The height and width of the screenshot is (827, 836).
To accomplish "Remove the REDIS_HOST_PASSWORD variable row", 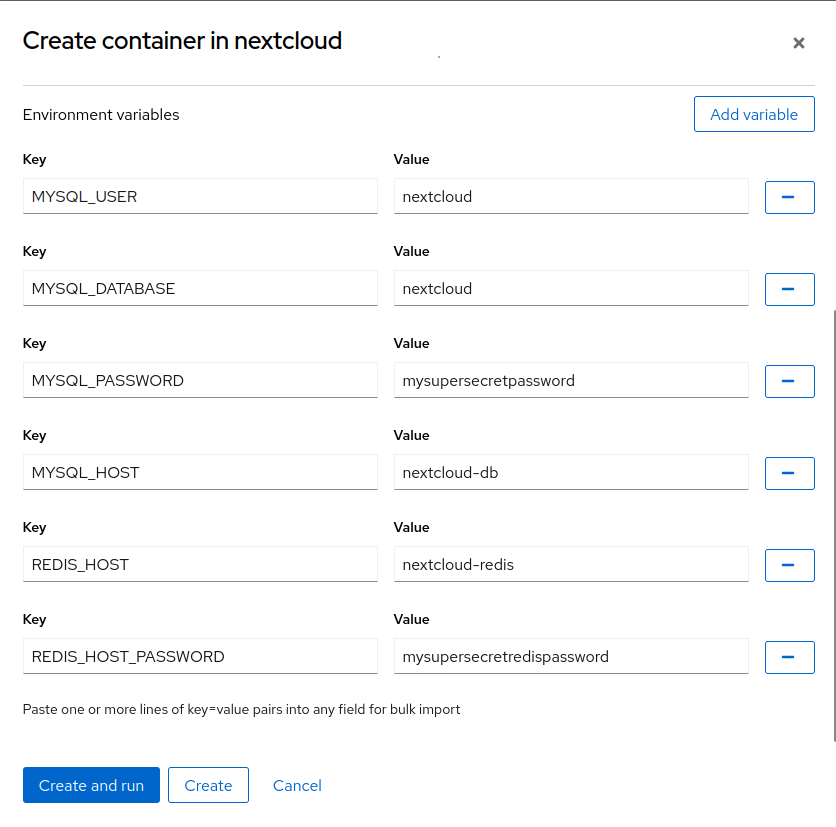I will coord(789,657).
